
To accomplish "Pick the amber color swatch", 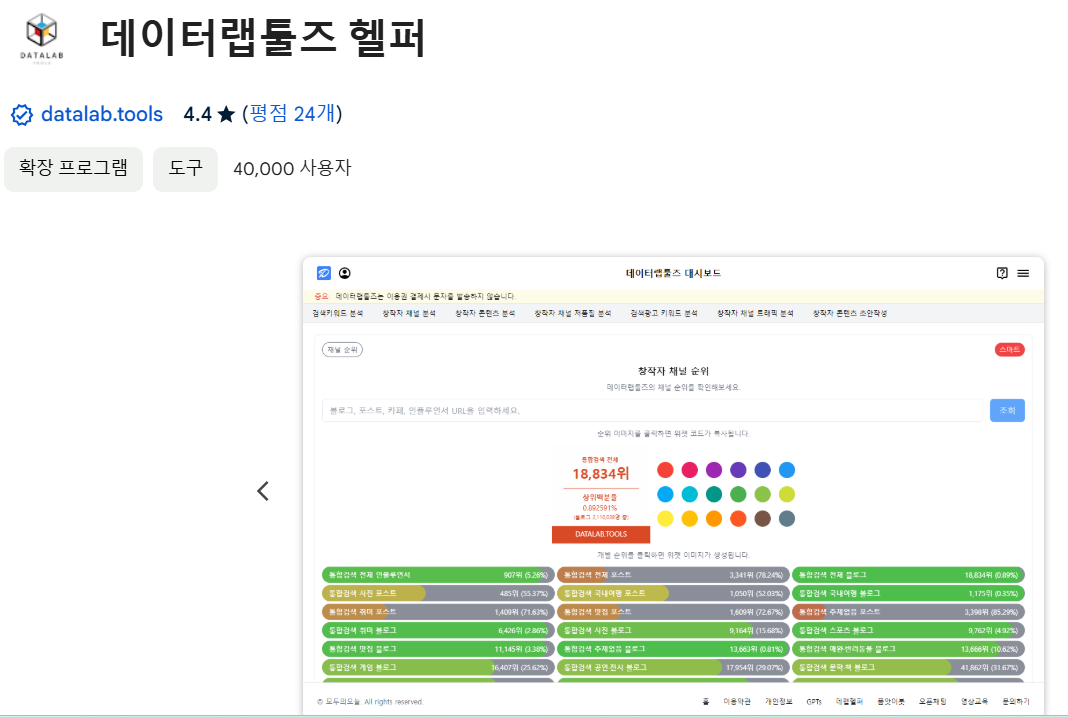I will coord(689,519).
